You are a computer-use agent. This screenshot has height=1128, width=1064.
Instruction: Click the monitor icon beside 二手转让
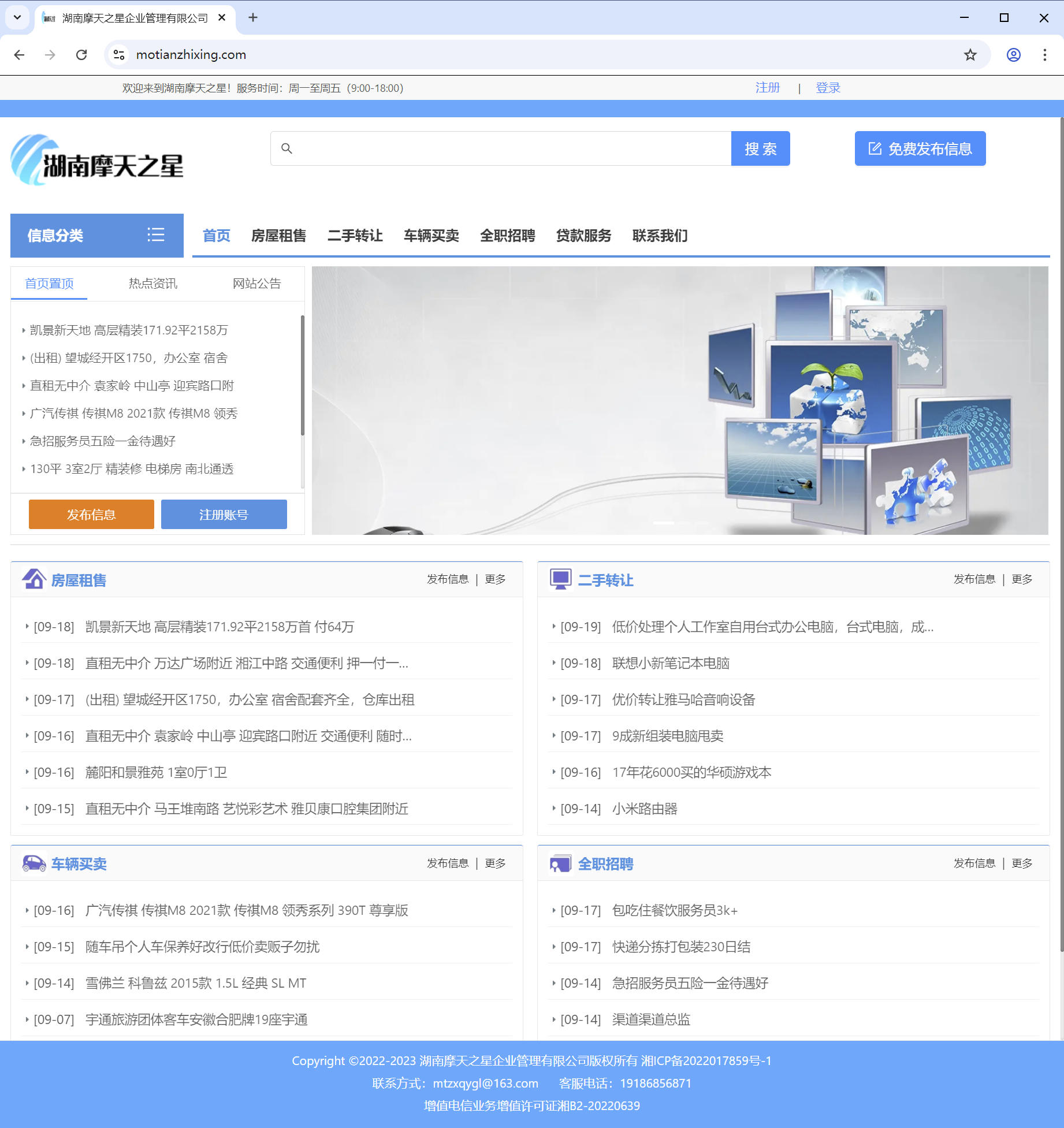pos(560,579)
